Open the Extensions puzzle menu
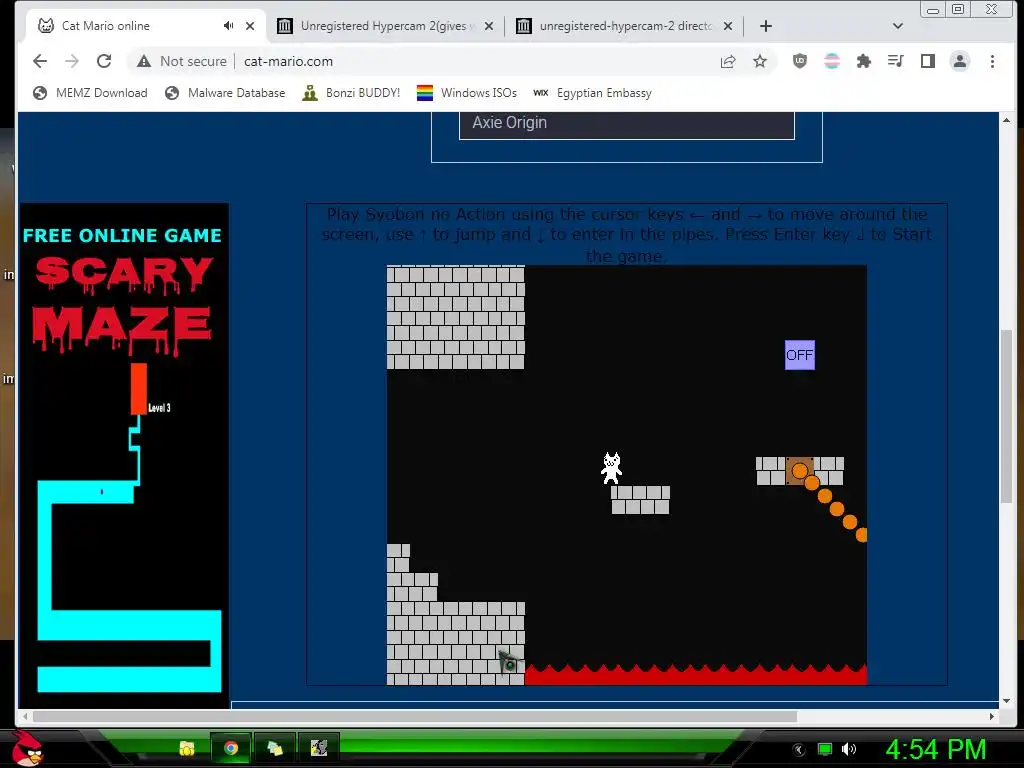The image size is (1024, 768). pos(864,61)
